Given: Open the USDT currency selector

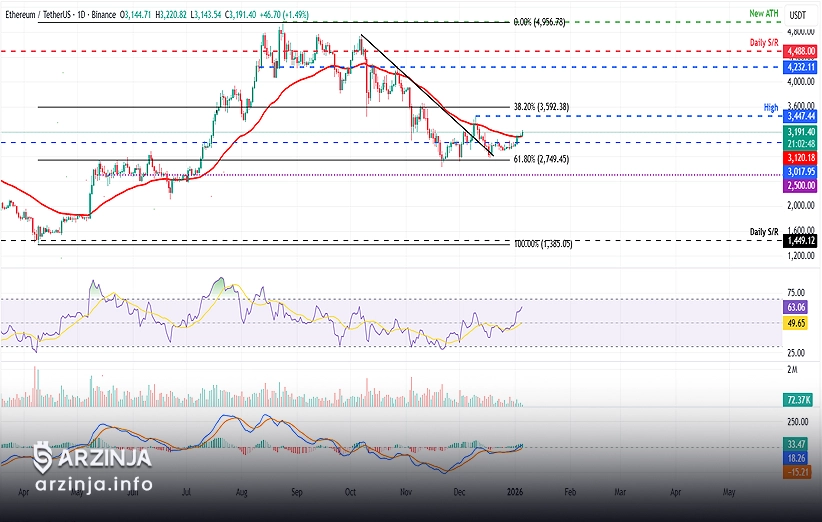Looking at the screenshot, I should point(798,15).
